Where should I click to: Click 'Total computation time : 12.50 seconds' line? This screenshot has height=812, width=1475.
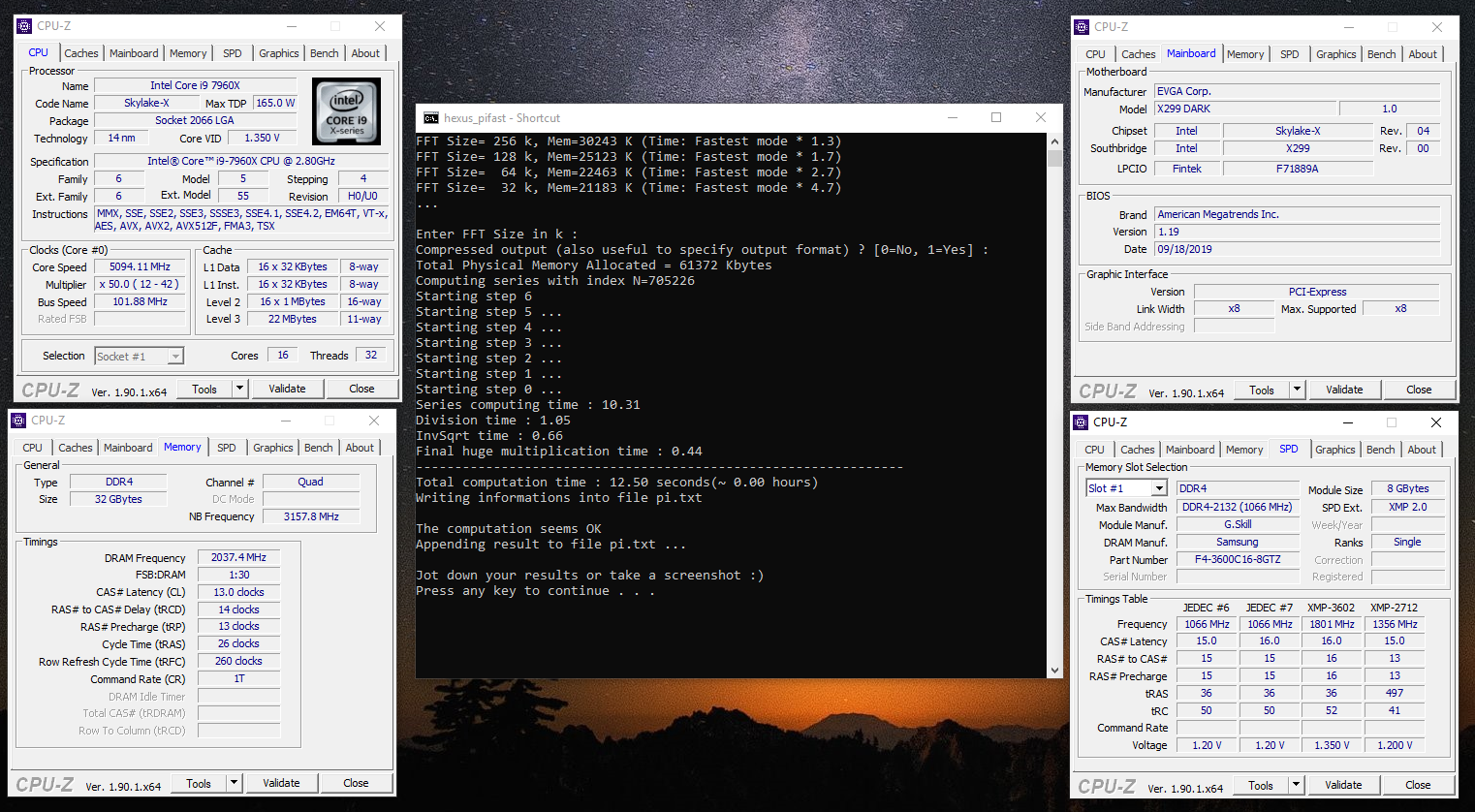click(616, 483)
